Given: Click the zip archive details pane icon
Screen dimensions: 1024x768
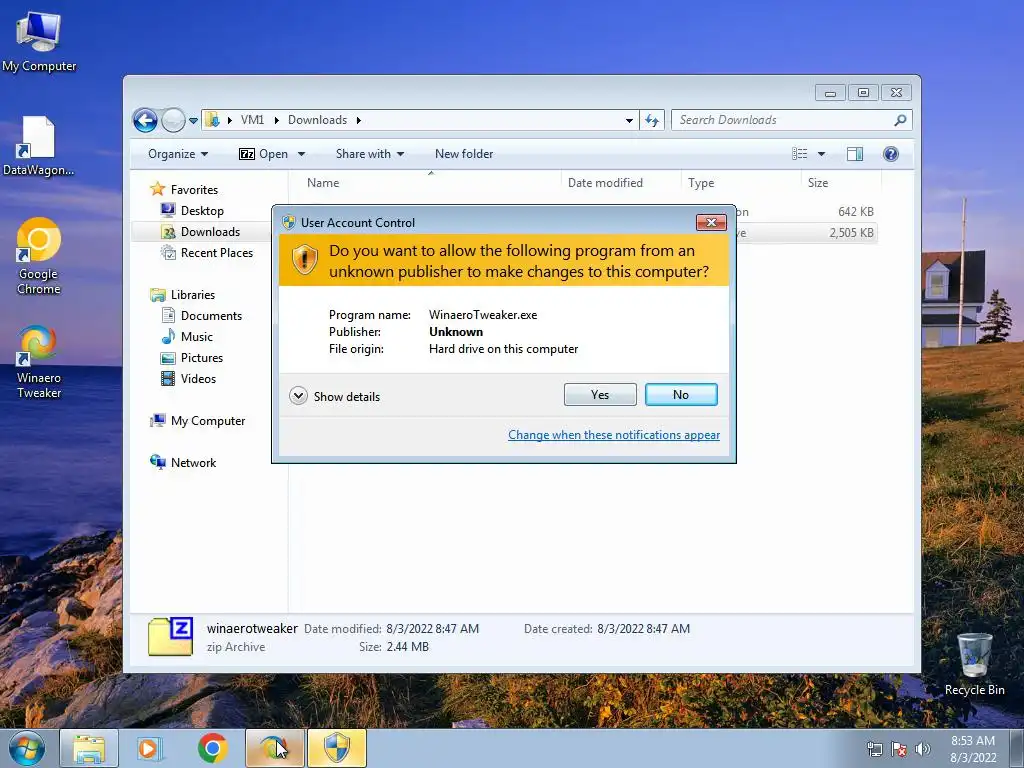Looking at the screenshot, I should click(170, 637).
